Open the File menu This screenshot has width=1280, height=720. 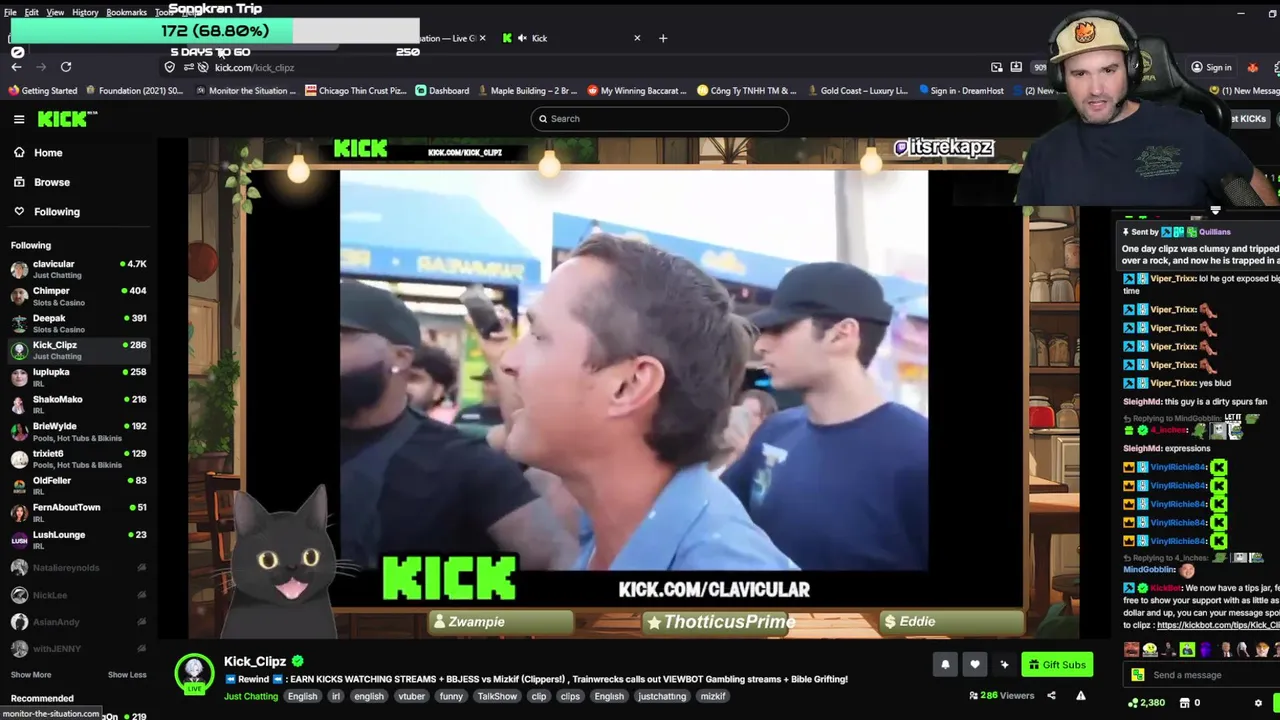(x=10, y=12)
